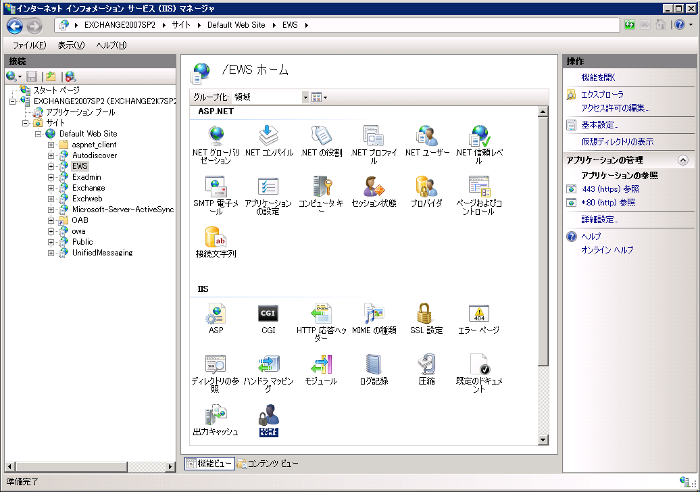Open the ファイル(F) menu
This screenshot has width=700, height=492.
[29, 45]
